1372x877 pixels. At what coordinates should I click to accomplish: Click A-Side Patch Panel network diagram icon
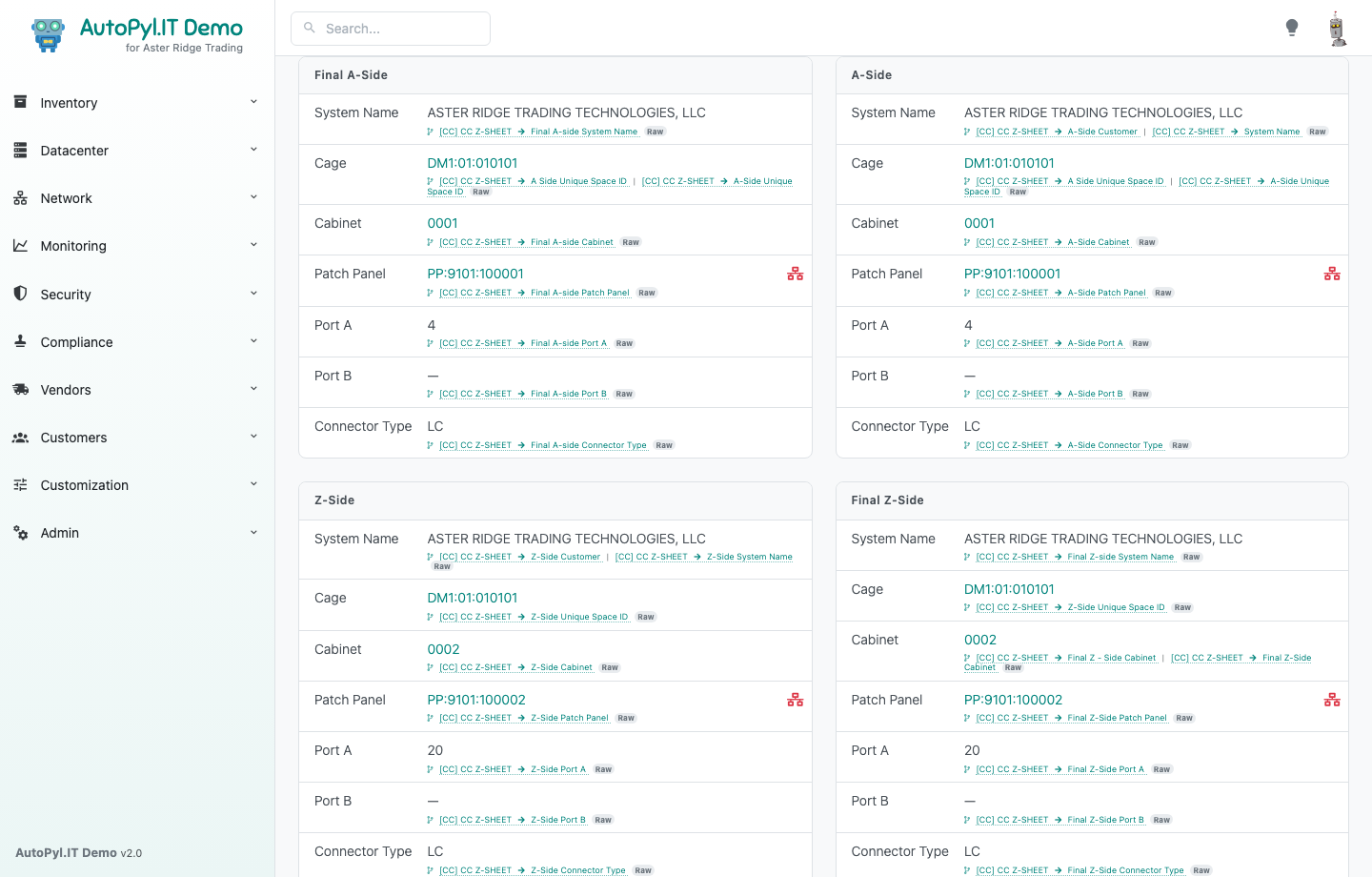point(1332,274)
